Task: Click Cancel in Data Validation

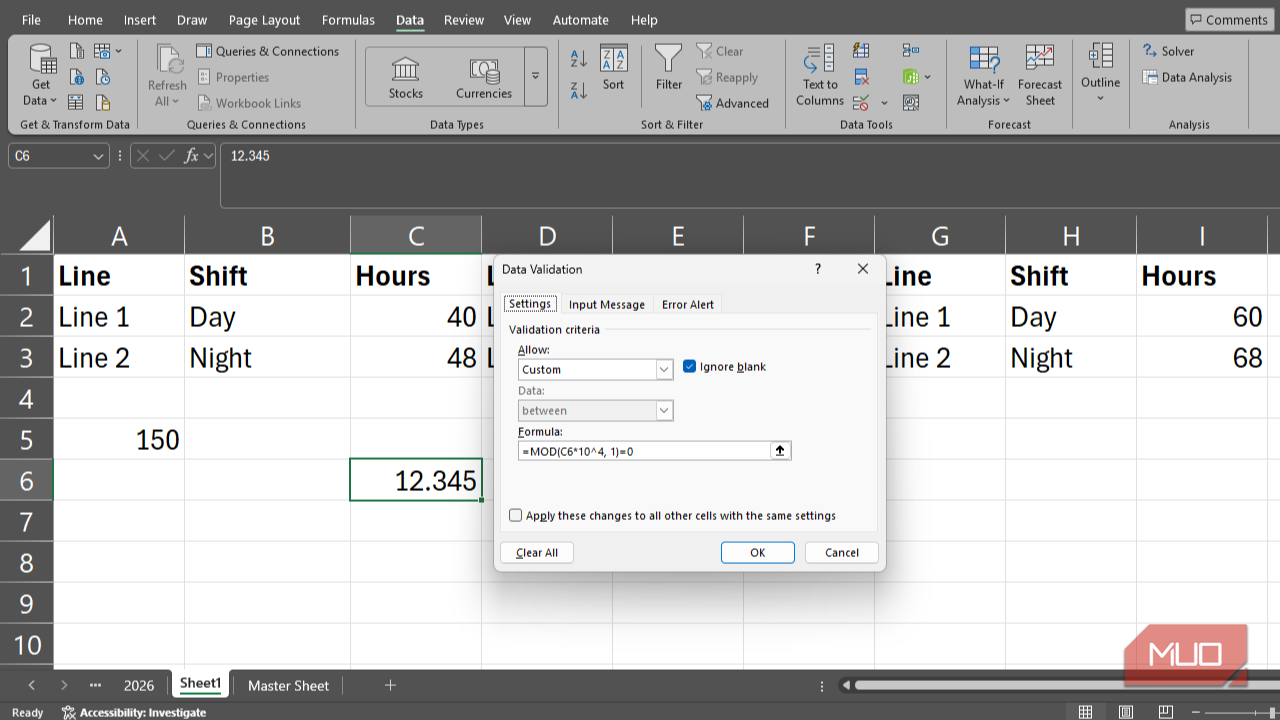Action: pos(842,552)
